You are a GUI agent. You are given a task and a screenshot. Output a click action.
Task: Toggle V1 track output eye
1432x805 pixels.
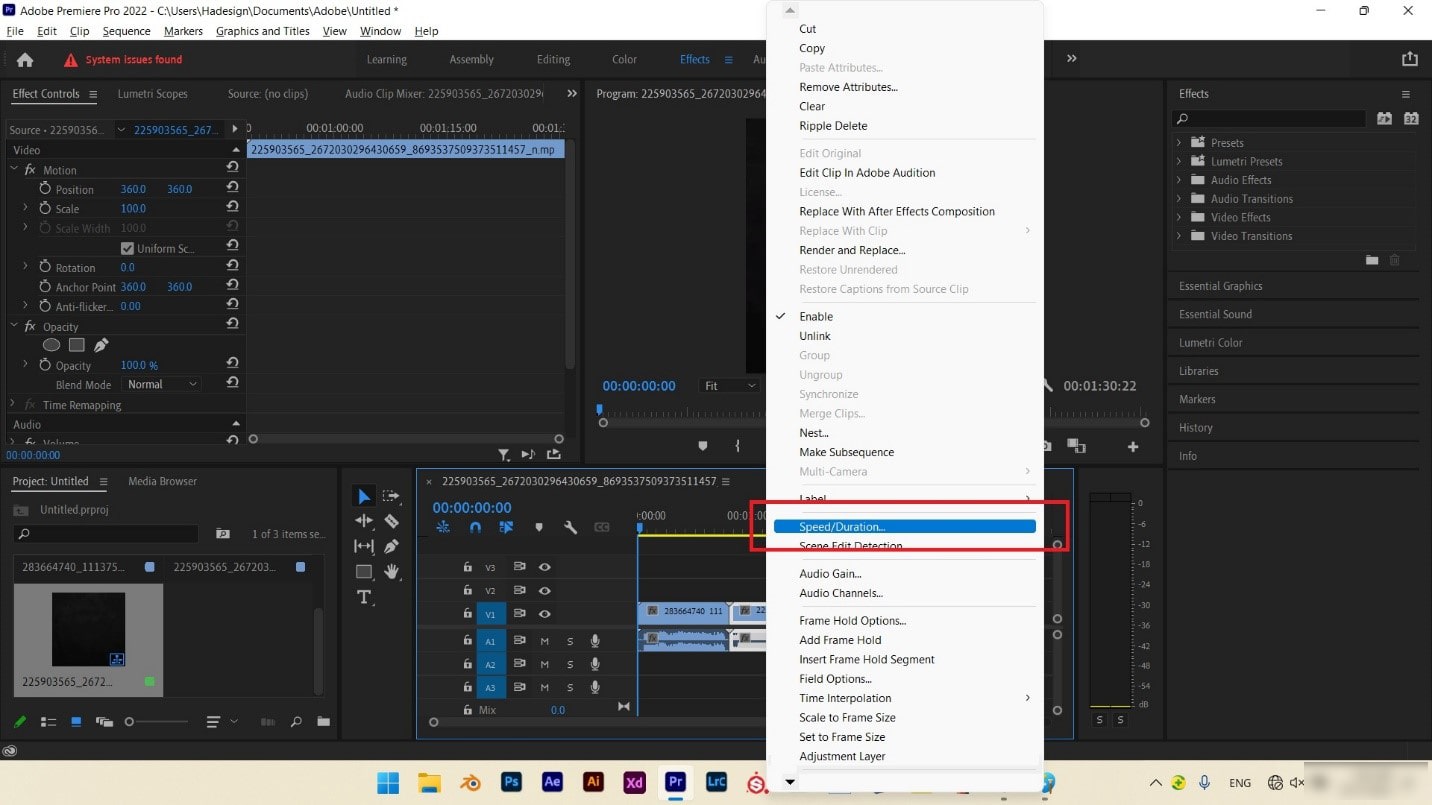pos(545,614)
